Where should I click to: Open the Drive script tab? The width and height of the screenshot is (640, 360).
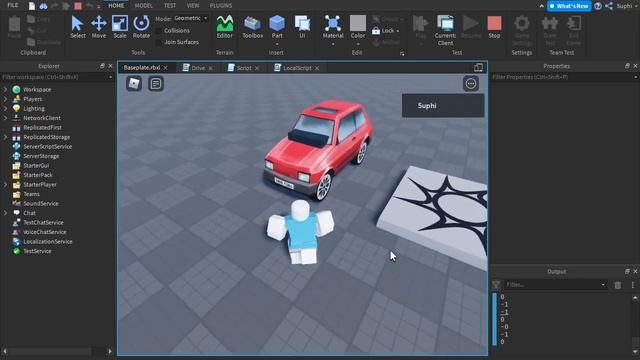[198, 68]
